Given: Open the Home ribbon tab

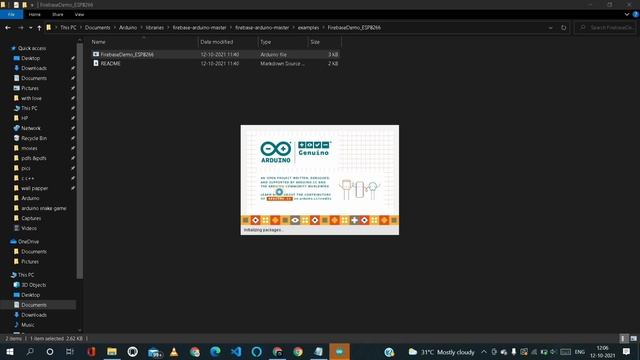Looking at the screenshot, I should point(34,14).
